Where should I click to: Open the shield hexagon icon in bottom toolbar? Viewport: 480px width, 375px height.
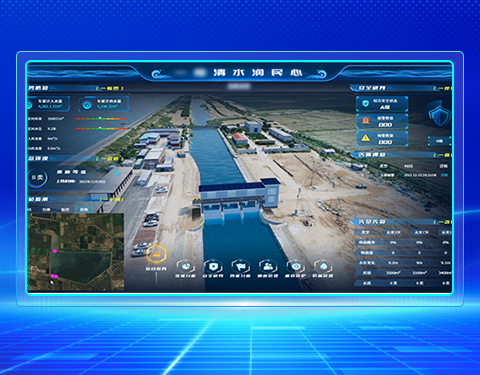[x=213, y=267]
